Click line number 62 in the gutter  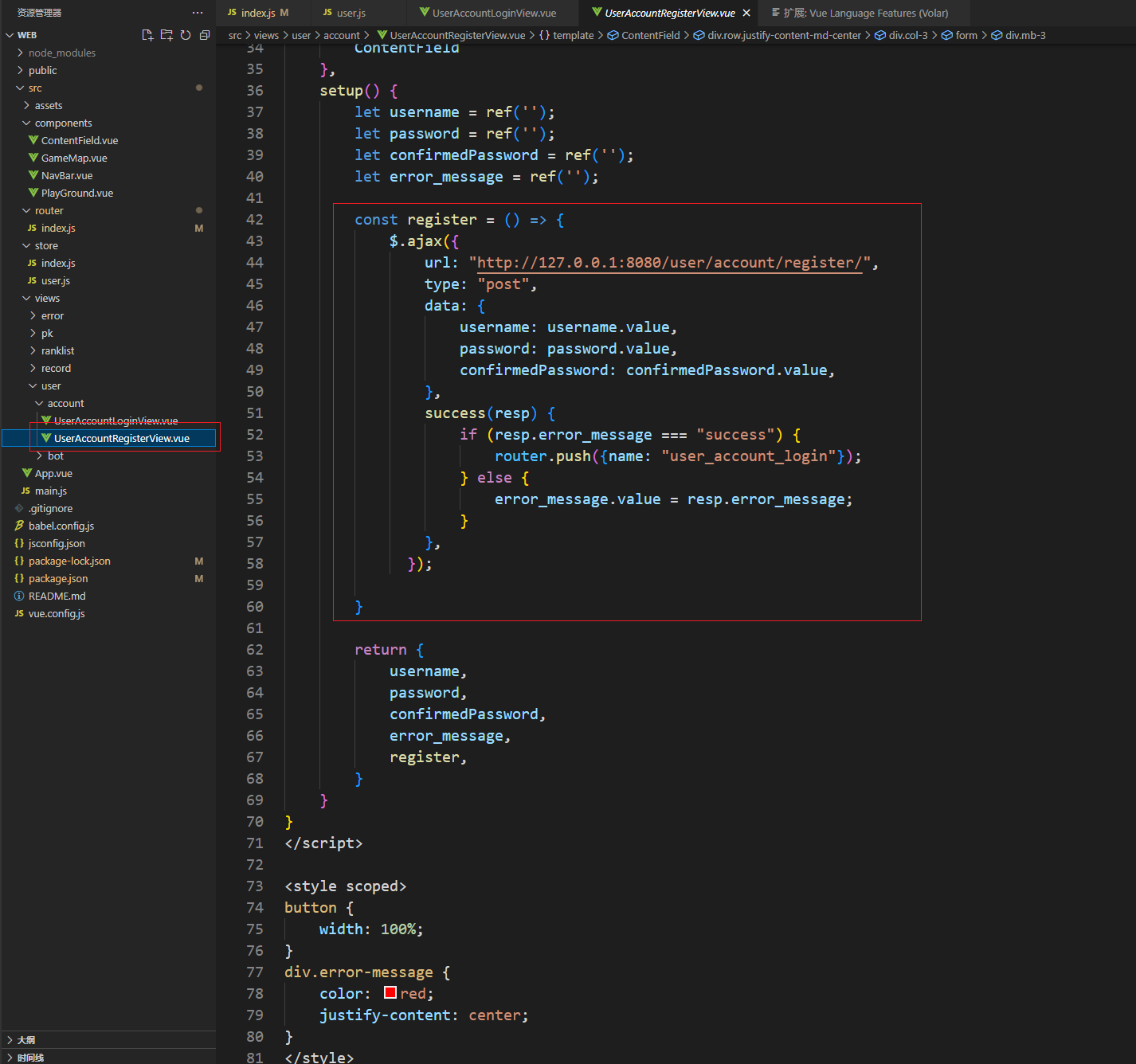coord(255,650)
